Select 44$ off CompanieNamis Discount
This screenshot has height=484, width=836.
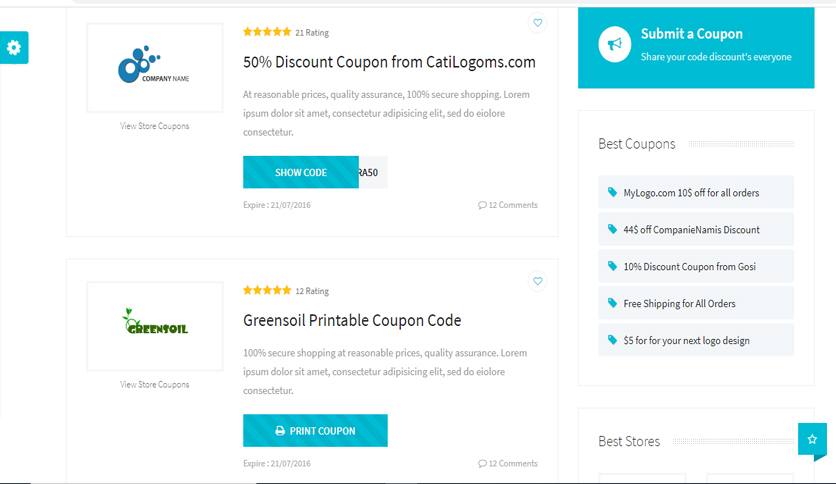pyautogui.click(x=696, y=229)
